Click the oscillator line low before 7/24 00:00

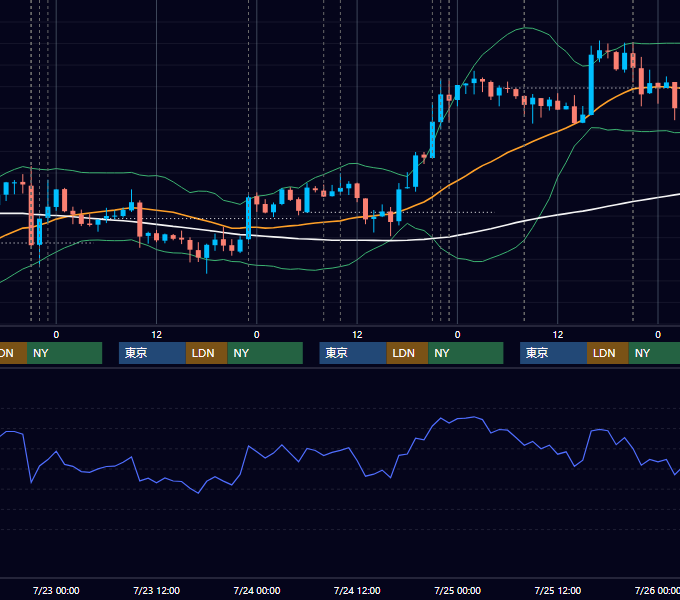(x=199, y=493)
